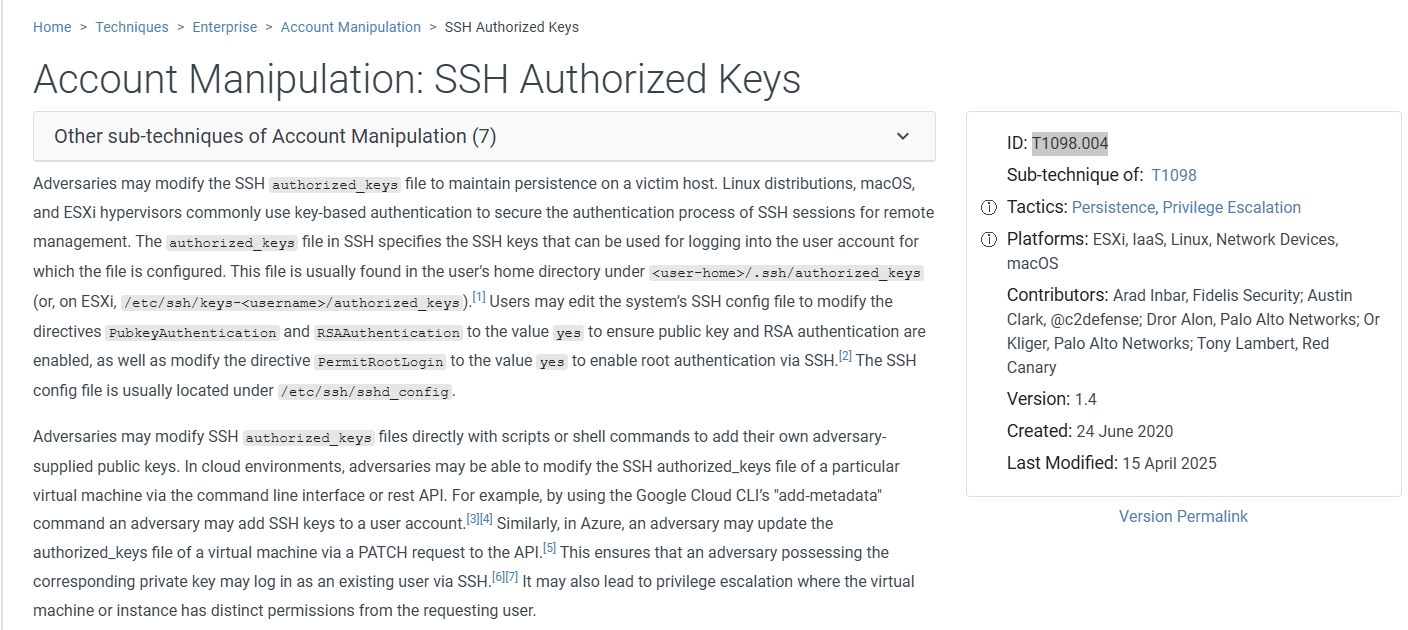1408x630 pixels.
Task: Open citation reference [2]
Action: pos(845,357)
